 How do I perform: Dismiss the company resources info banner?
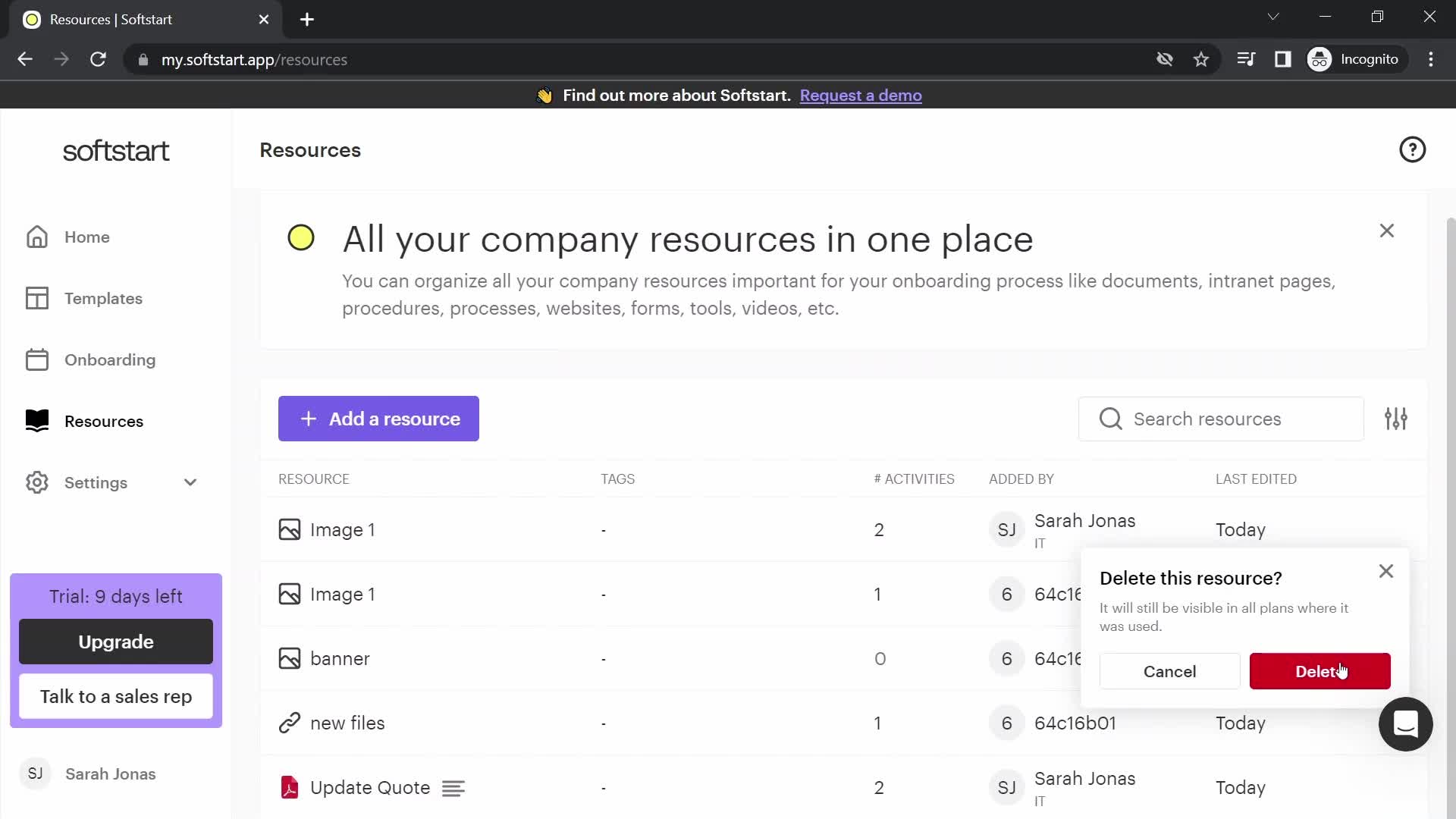pos(1386,231)
